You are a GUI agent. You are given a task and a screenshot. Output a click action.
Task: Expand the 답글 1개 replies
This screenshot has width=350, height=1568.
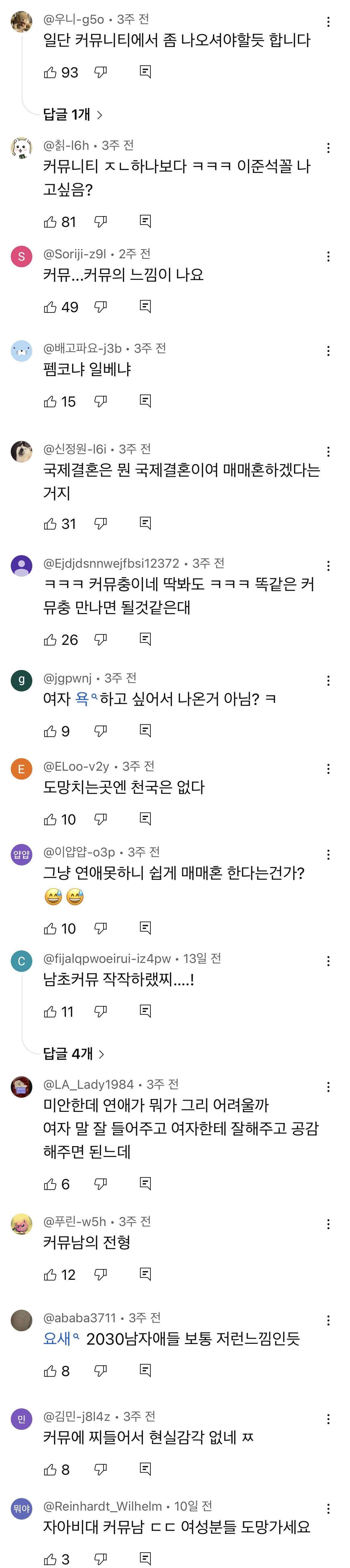[72, 114]
